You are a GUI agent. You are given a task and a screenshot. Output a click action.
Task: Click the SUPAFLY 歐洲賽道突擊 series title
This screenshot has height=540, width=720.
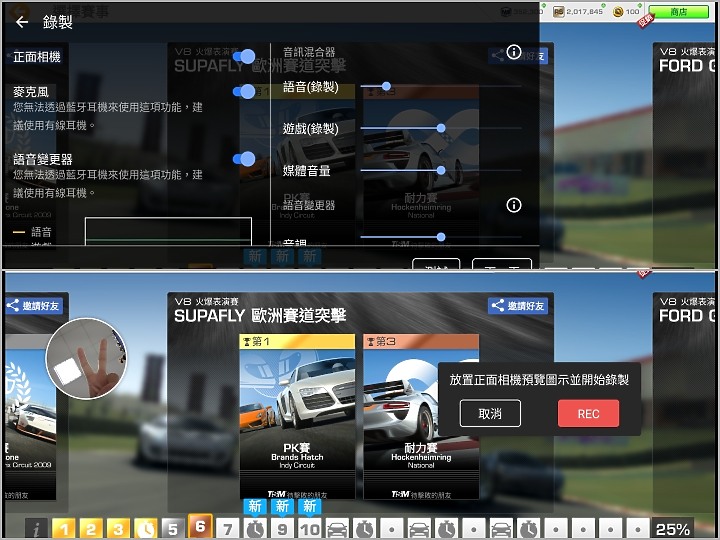[x=260, y=315]
